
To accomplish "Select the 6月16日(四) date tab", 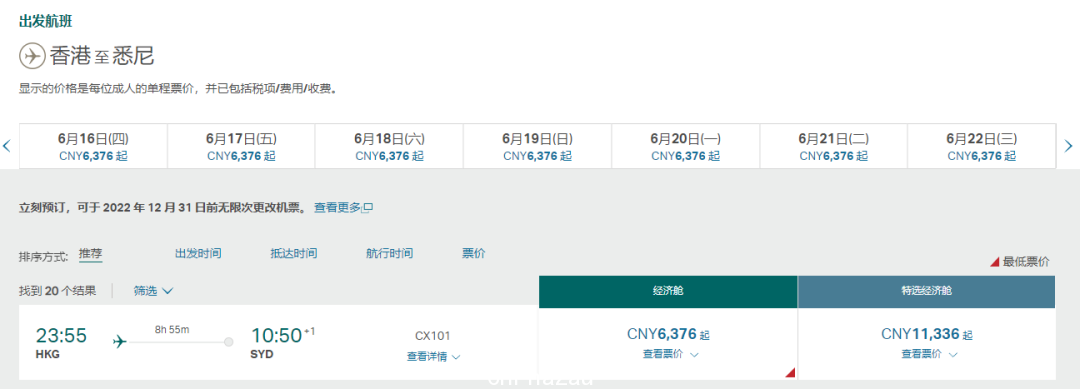I will [93, 146].
